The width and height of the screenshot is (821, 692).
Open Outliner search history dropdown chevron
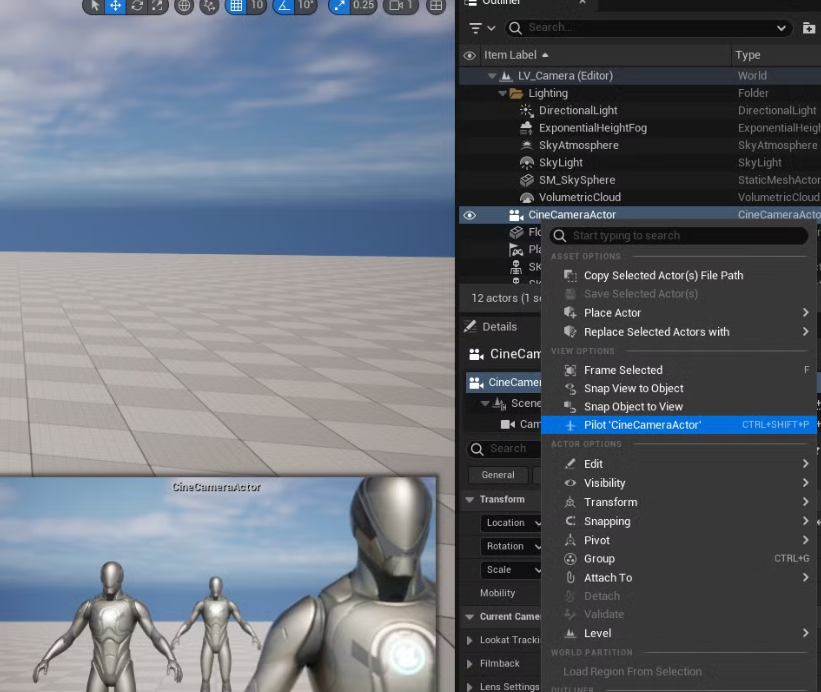(781, 28)
